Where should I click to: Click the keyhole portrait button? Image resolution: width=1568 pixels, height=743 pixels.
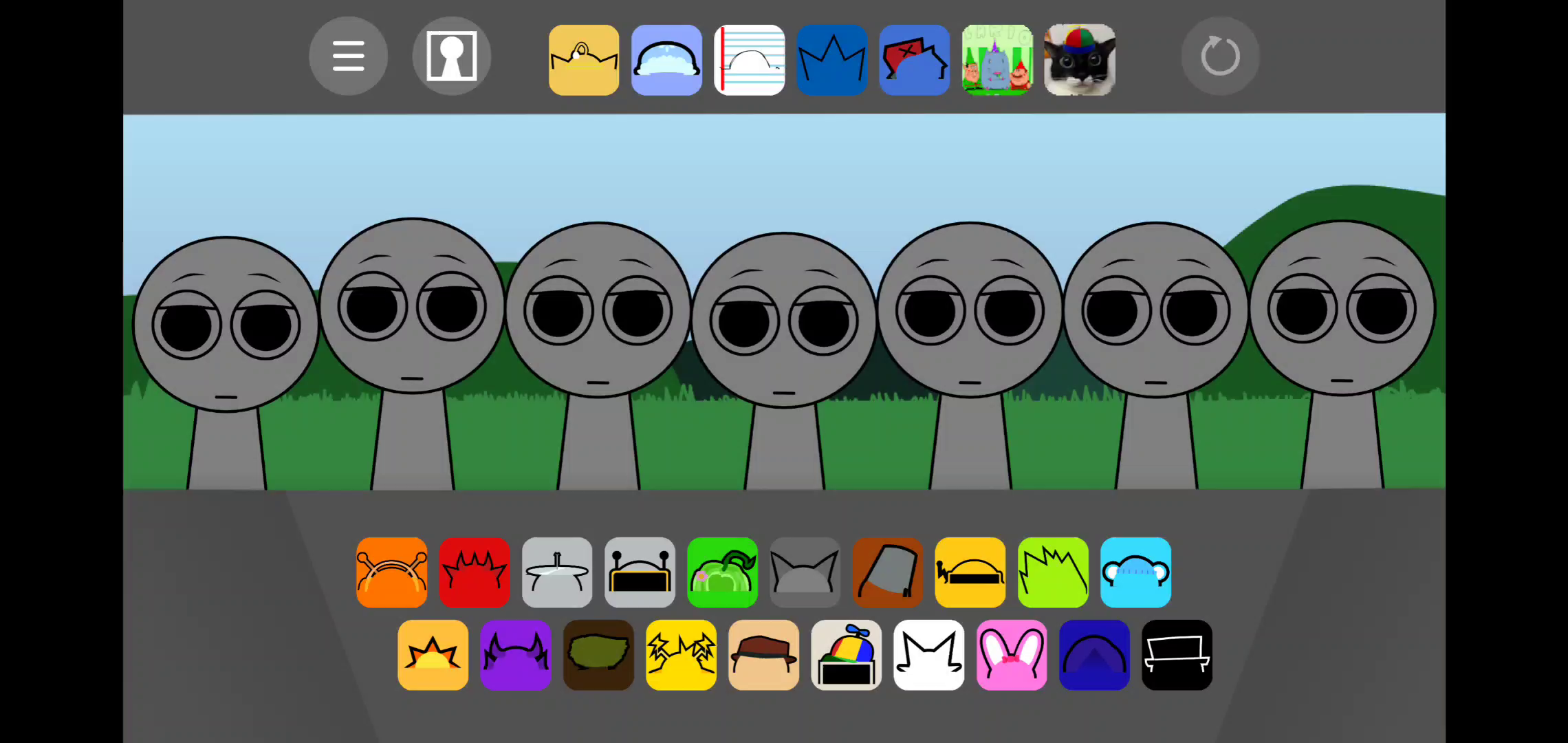[451, 56]
